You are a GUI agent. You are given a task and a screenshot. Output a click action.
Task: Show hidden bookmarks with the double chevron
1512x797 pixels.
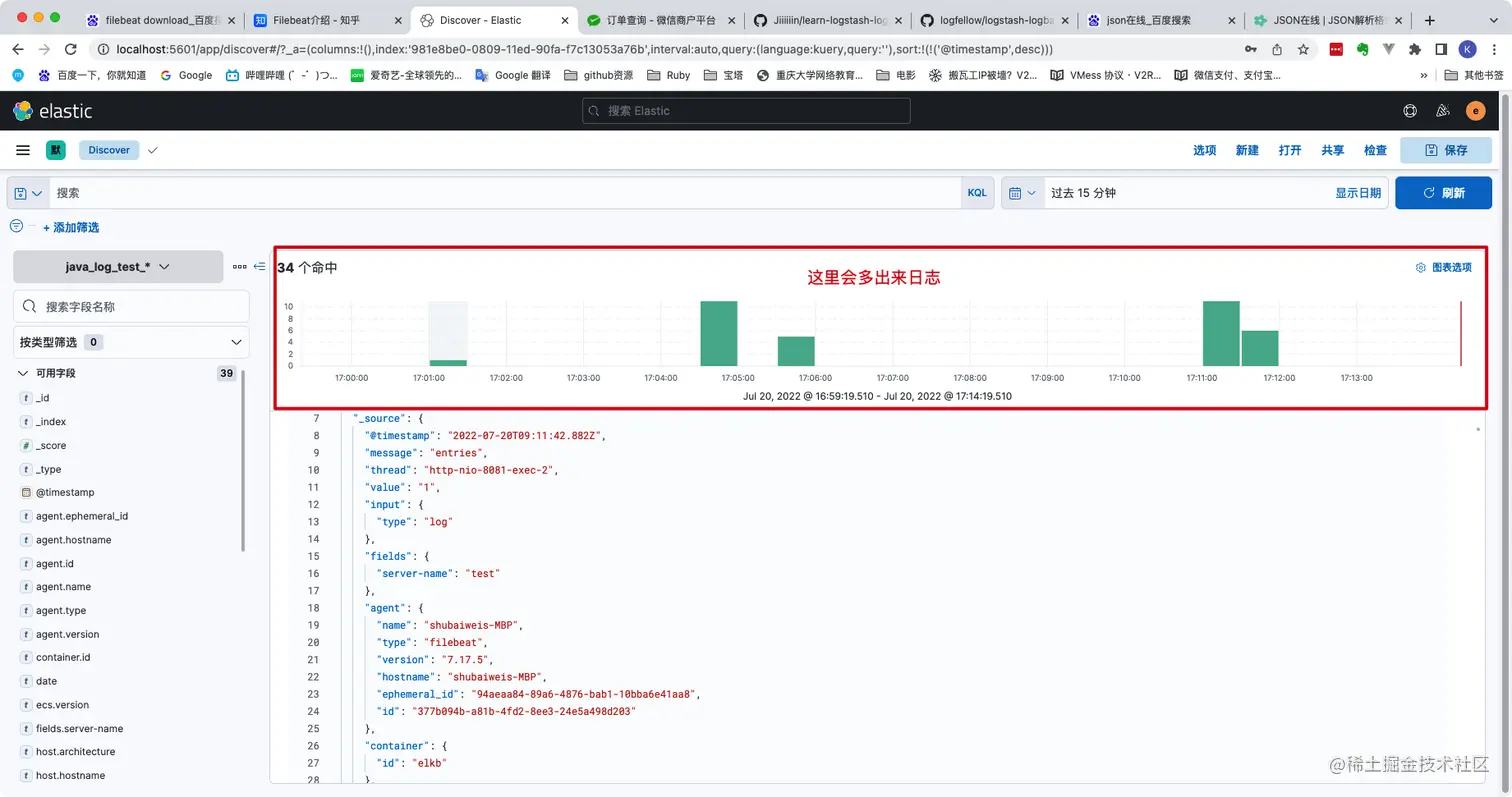click(1424, 75)
